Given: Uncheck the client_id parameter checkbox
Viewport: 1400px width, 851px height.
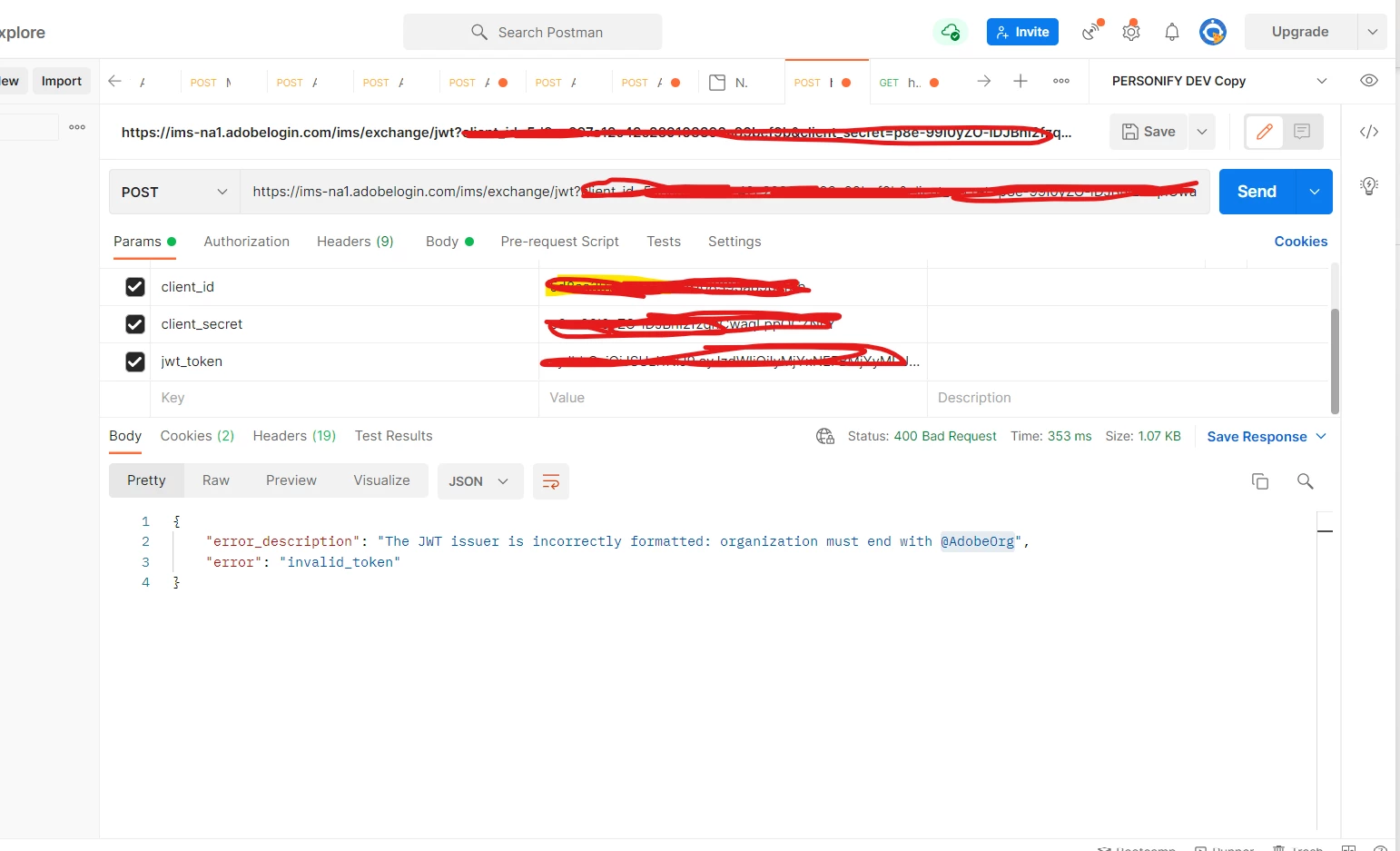Looking at the screenshot, I should tap(135, 287).
